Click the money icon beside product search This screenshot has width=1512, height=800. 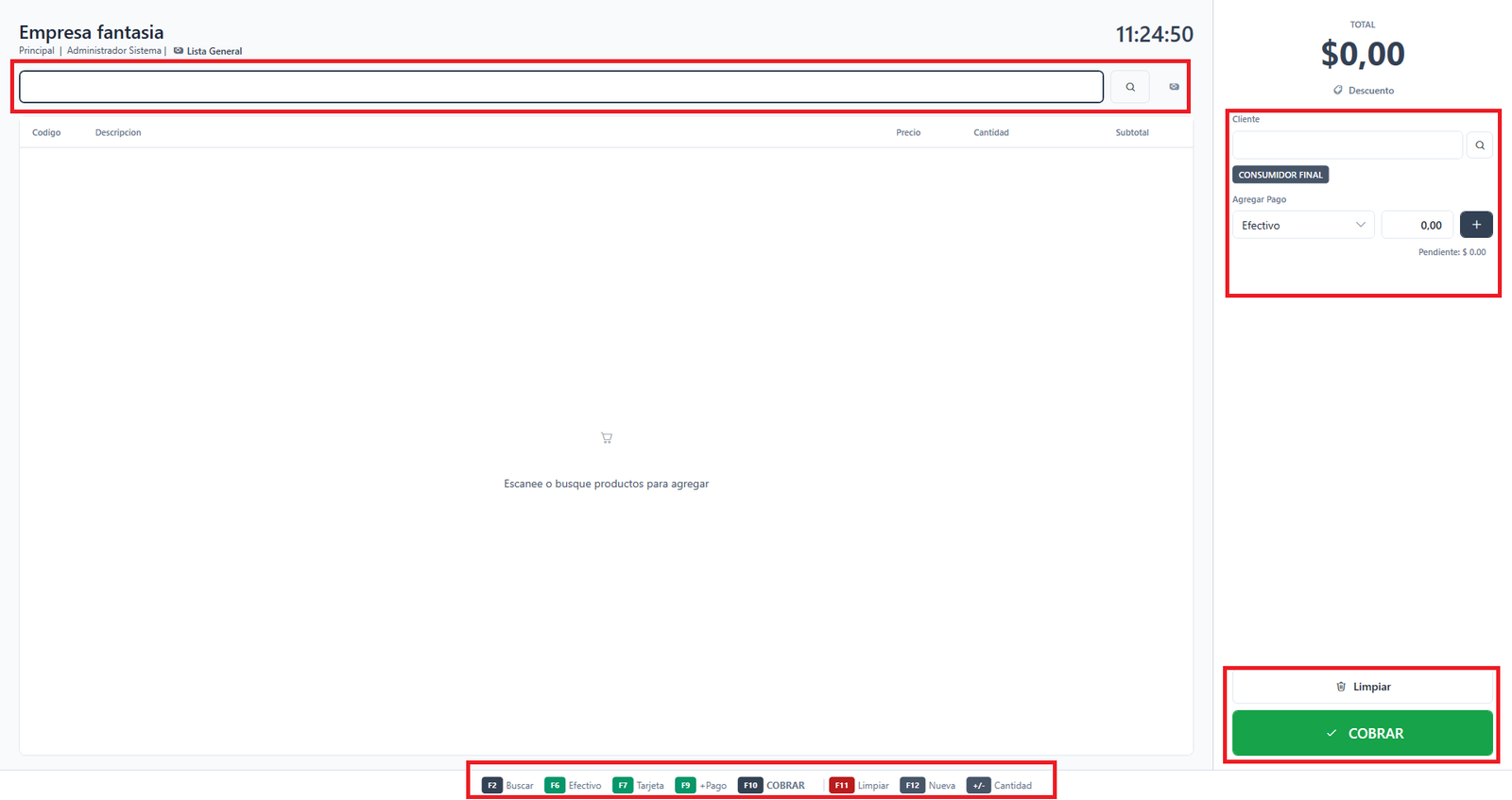coord(1174,87)
